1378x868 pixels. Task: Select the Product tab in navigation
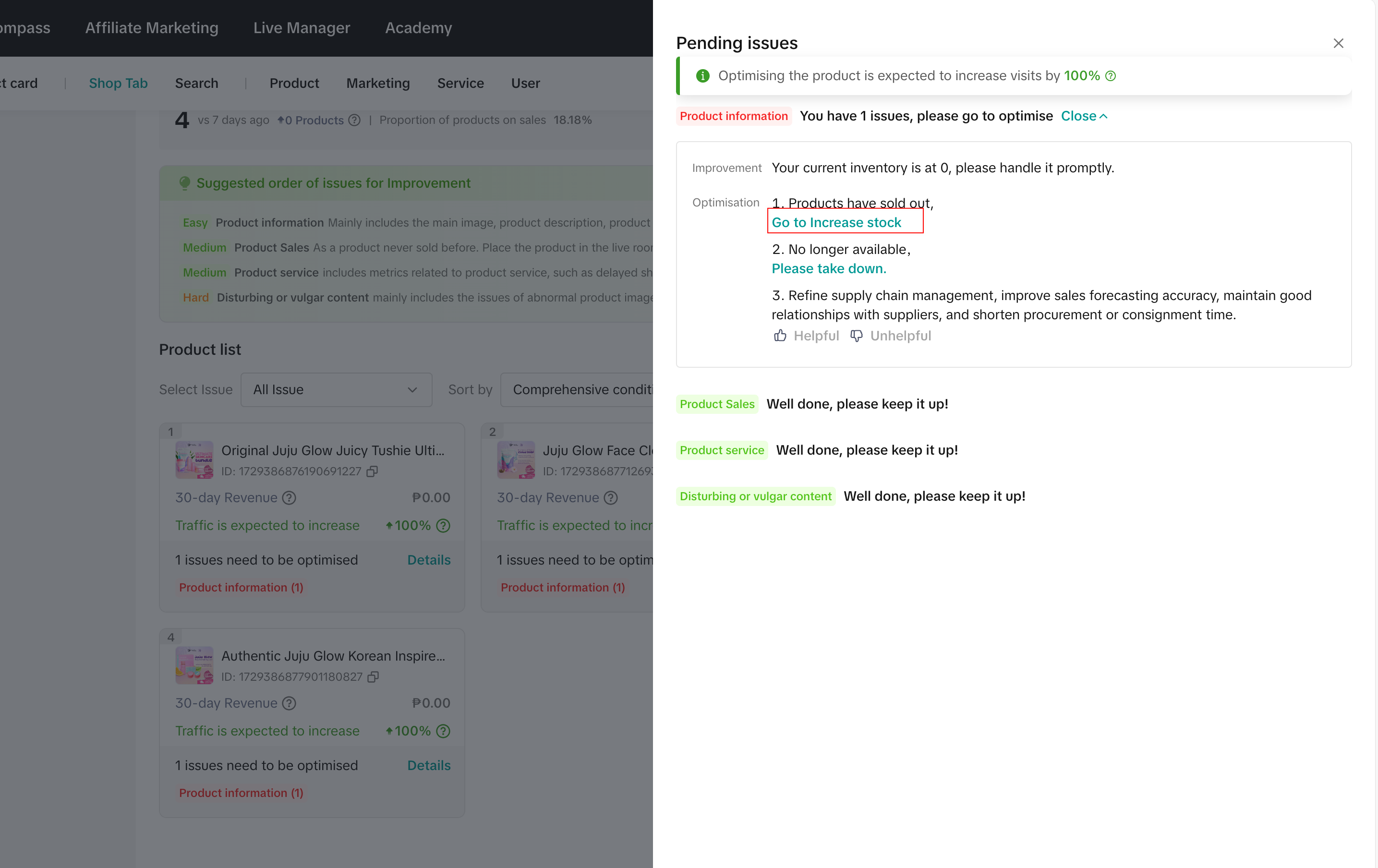tap(294, 83)
